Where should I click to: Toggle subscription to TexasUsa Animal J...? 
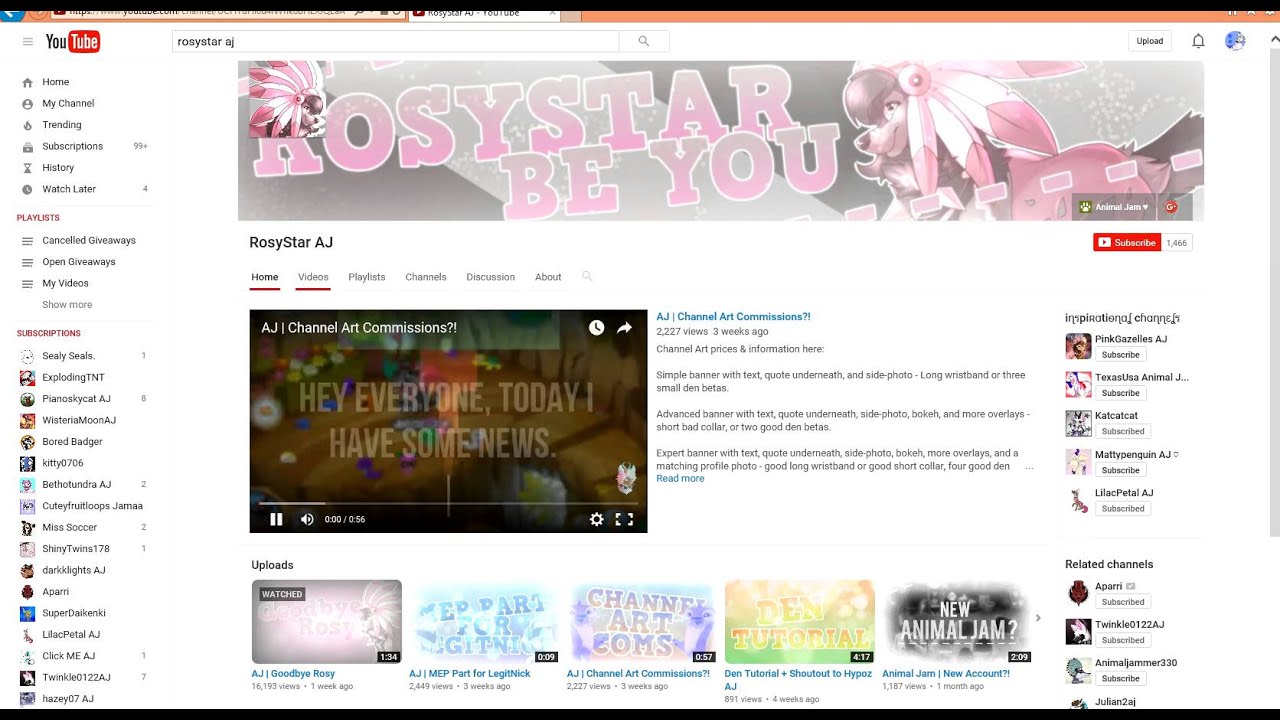(1120, 393)
